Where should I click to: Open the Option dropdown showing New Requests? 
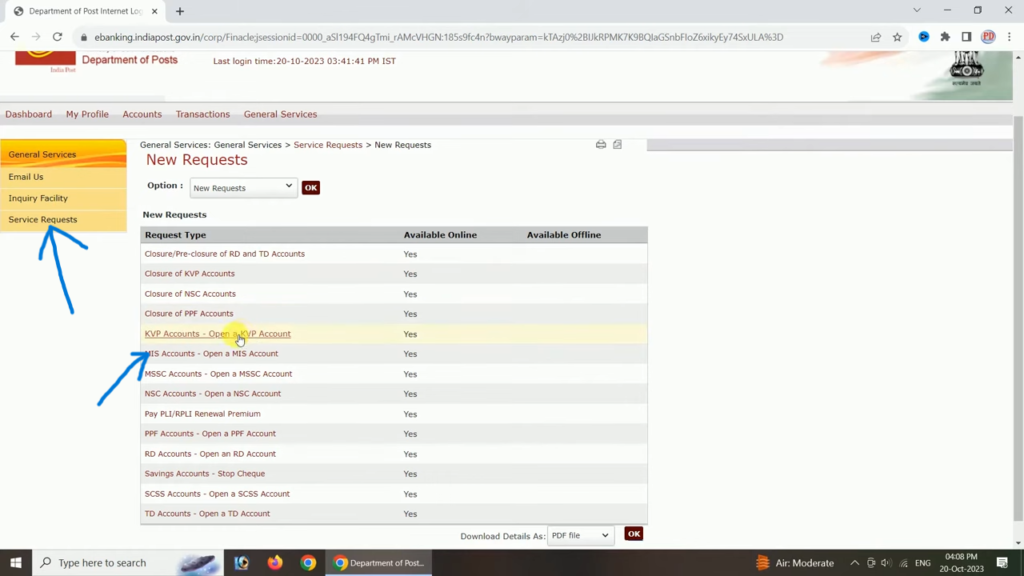pyautogui.click(x=243, y=187)
